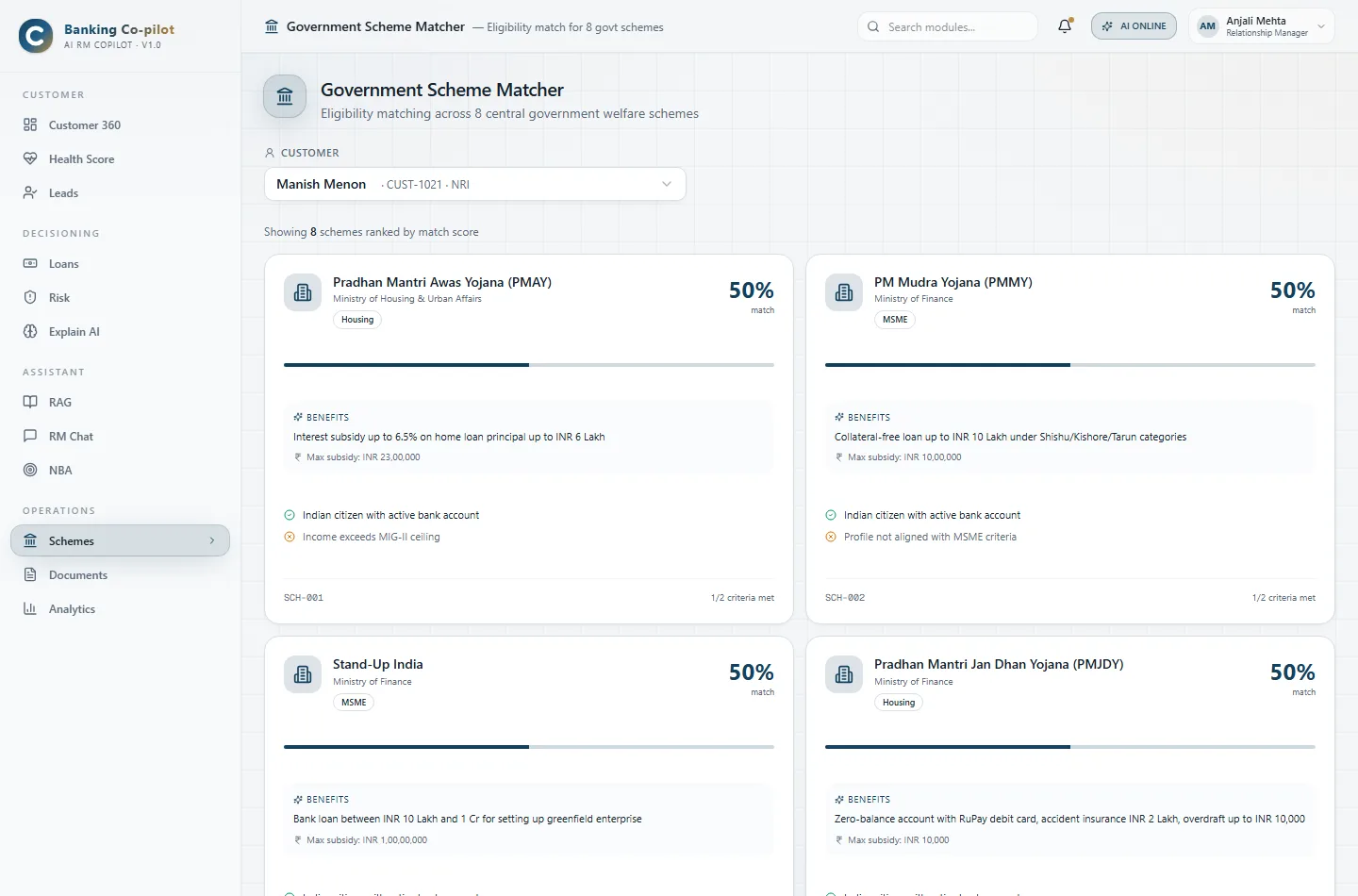The width and height of the screenshot is (1358, 896).
Task: Open the Pradhan Mantri Awas Yojana (PMAY) title
Action: coord(442,282)
